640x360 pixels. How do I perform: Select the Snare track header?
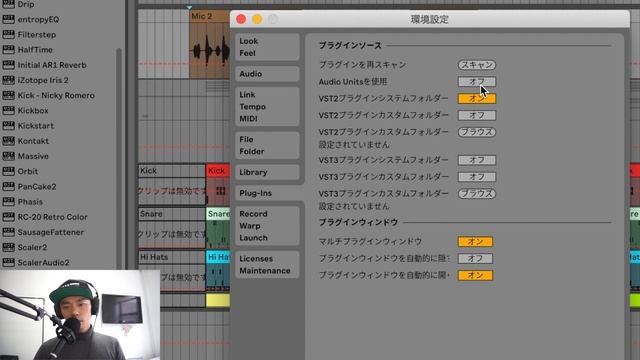pyautogui.click(x=172, y=214)
